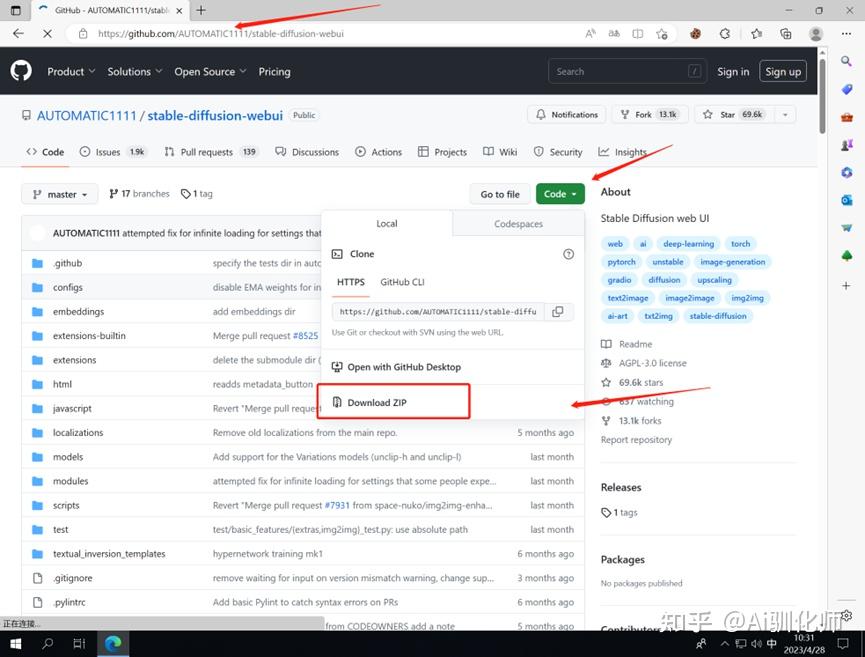
Task: Click the page vertical scrollbar
Action: (x=822, y=94)
